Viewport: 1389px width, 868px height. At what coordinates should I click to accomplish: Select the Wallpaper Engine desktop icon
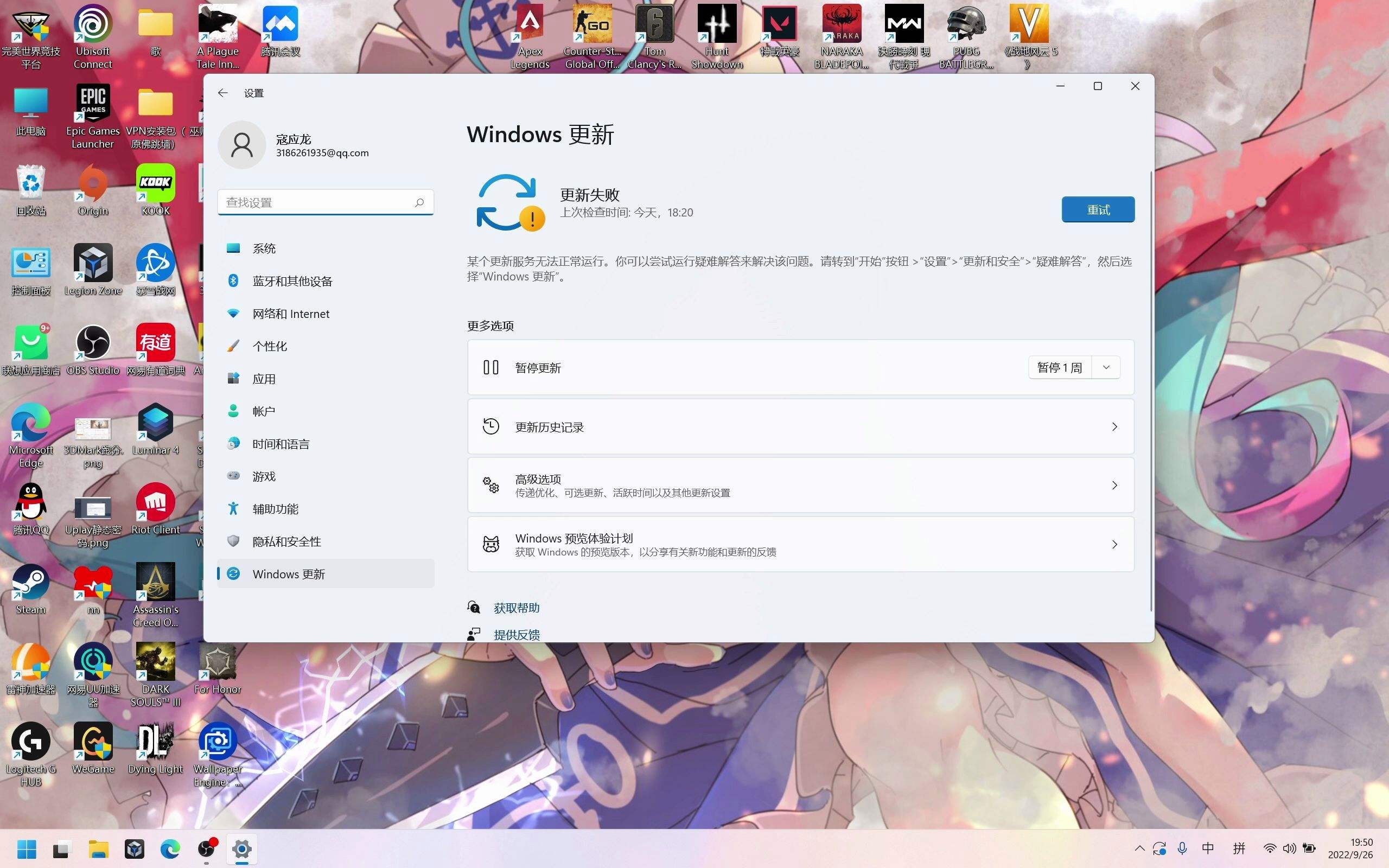coord(218,755)
